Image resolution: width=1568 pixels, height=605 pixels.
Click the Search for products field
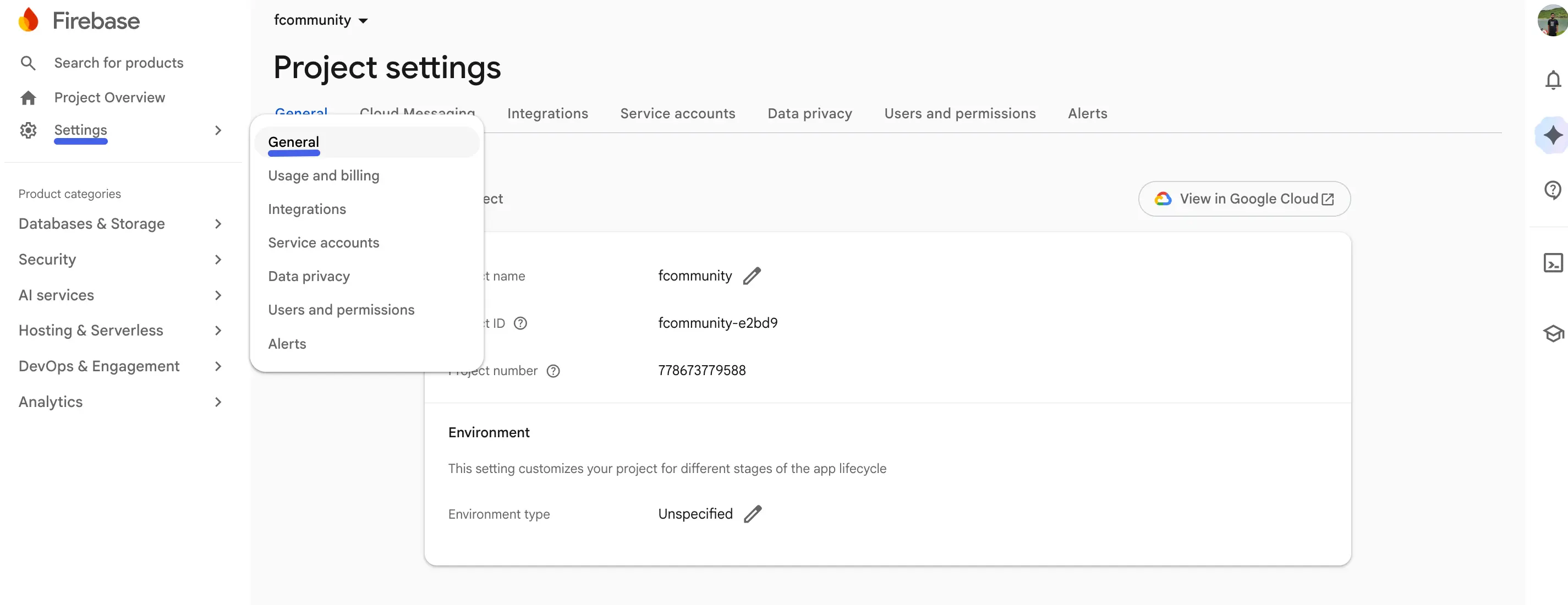click(119, 63)
